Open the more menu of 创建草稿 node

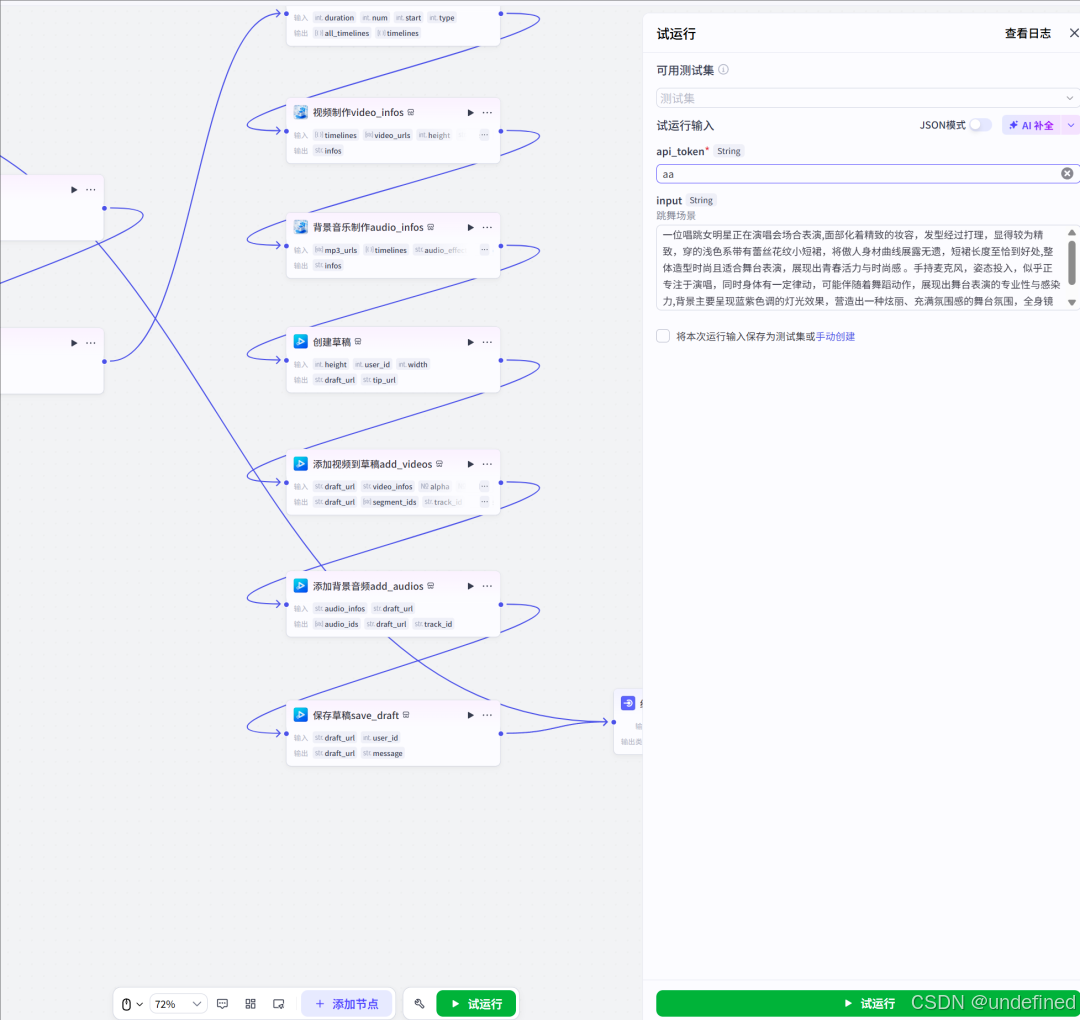(x=487, y=342)
